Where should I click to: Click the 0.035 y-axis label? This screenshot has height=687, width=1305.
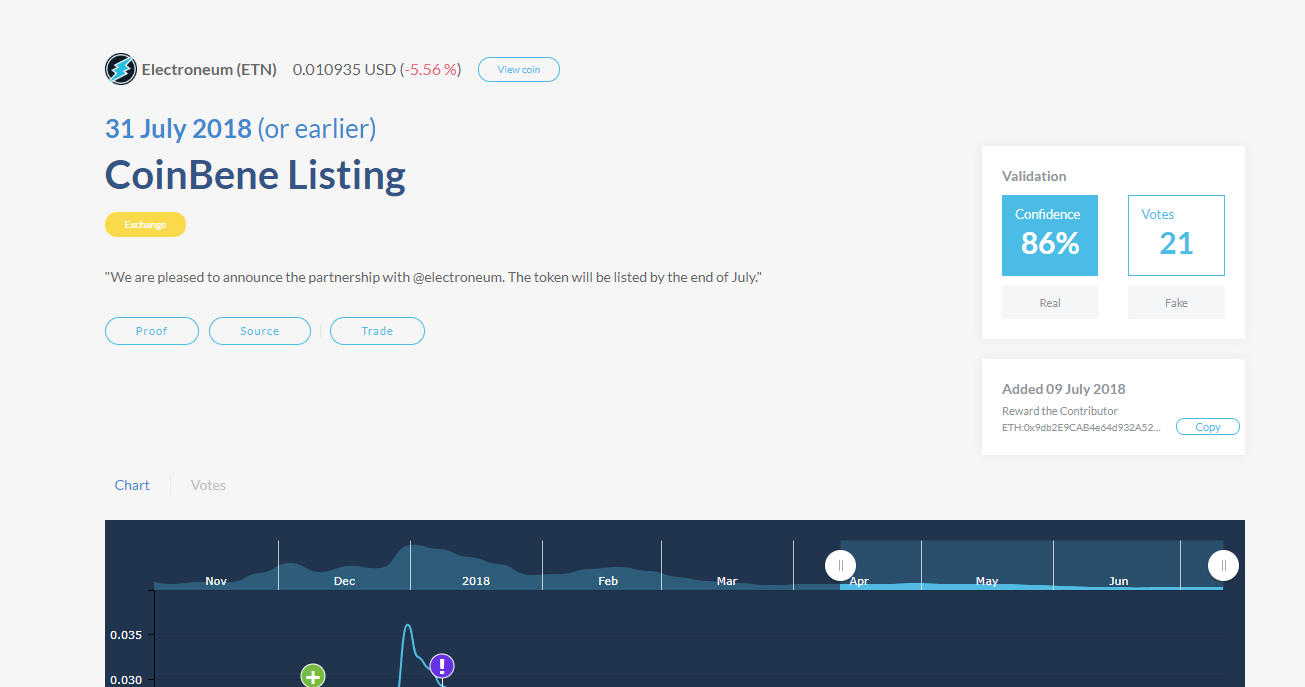(126, 635)
